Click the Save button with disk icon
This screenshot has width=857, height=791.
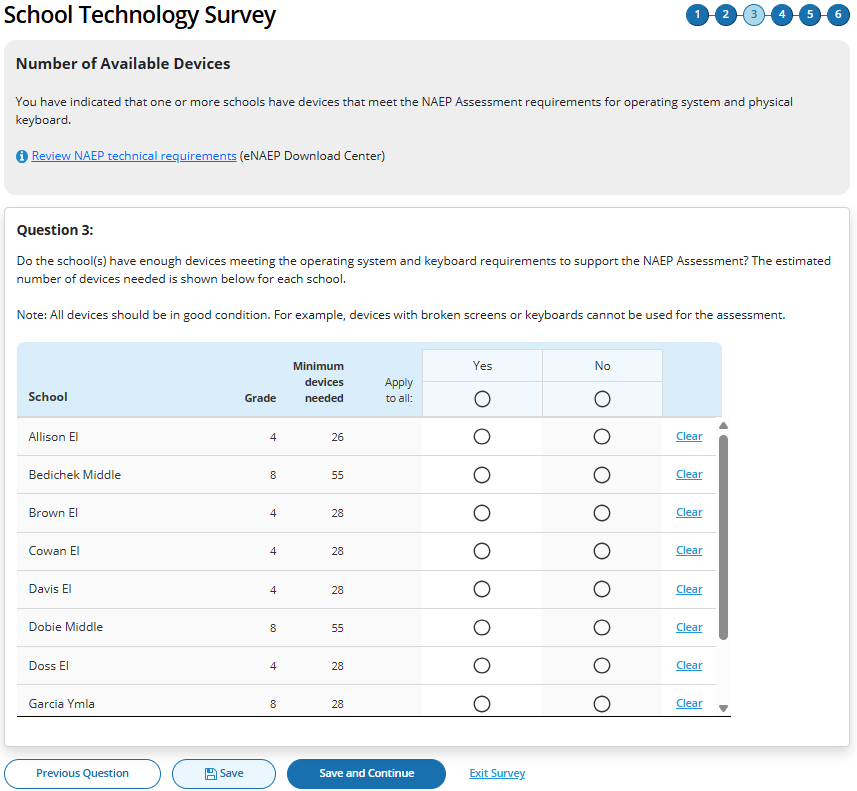tap(224, 774)
